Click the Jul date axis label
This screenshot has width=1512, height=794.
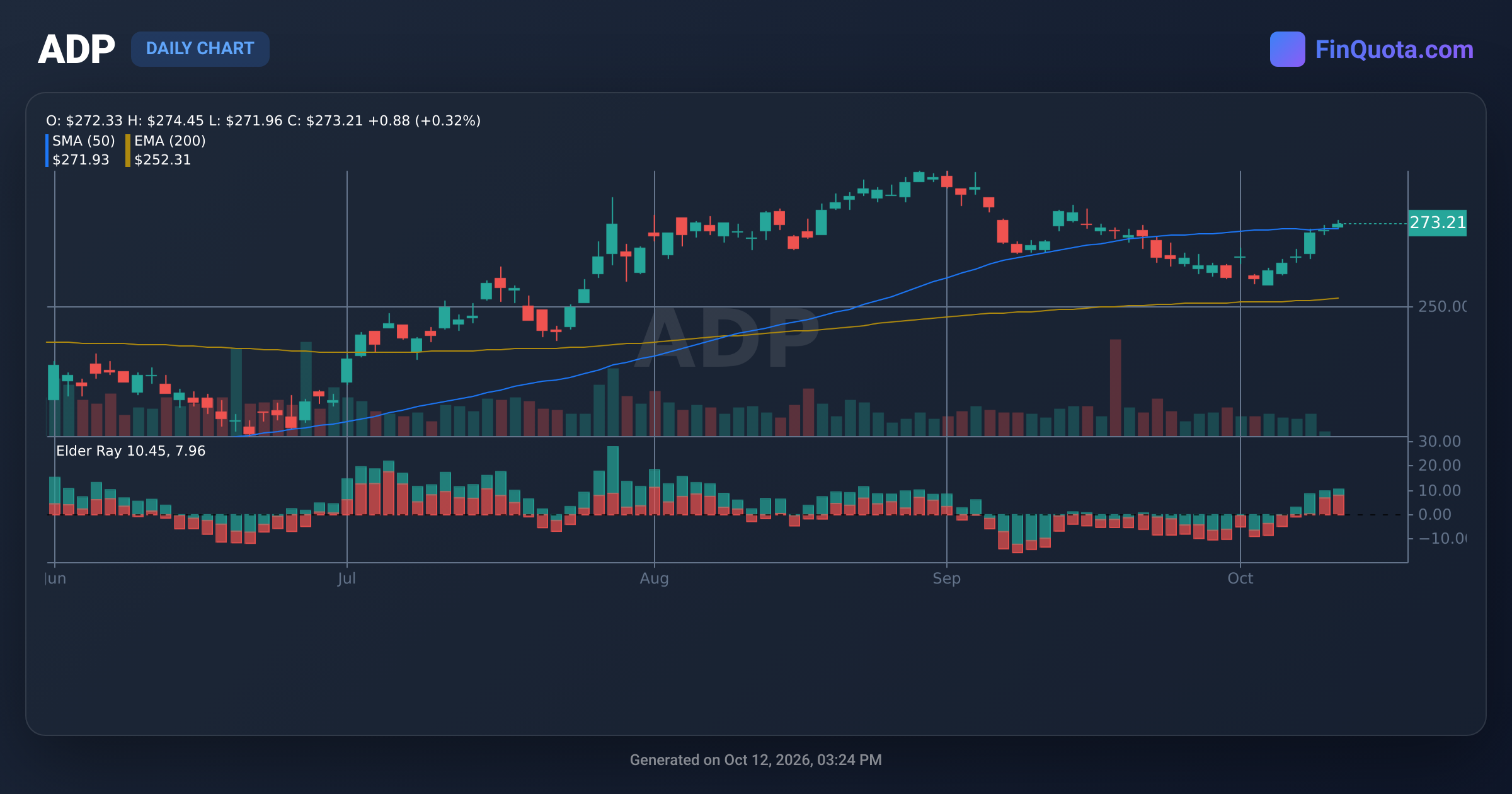(346, 578)
